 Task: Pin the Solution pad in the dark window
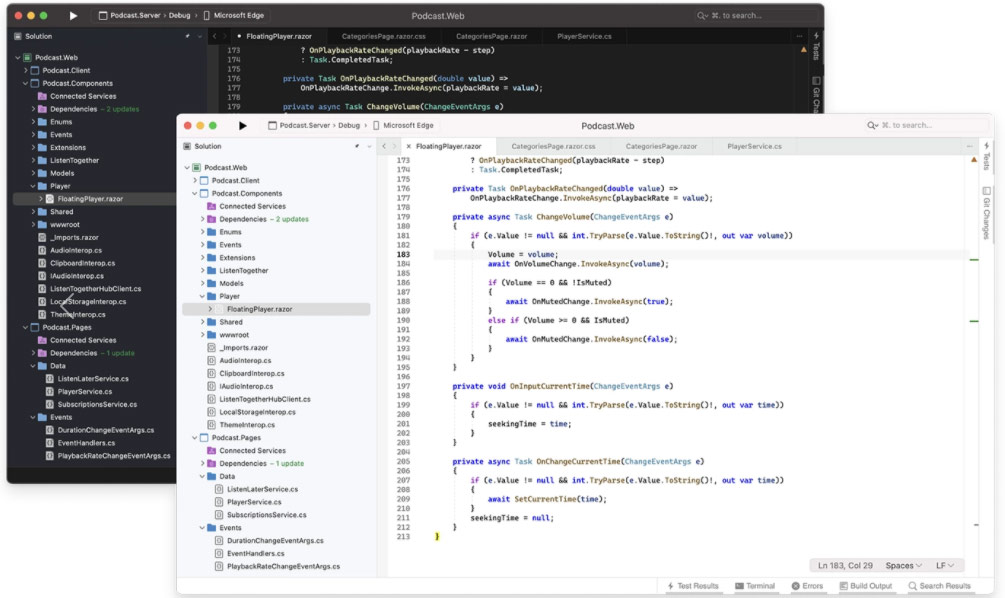click(188, 37)
